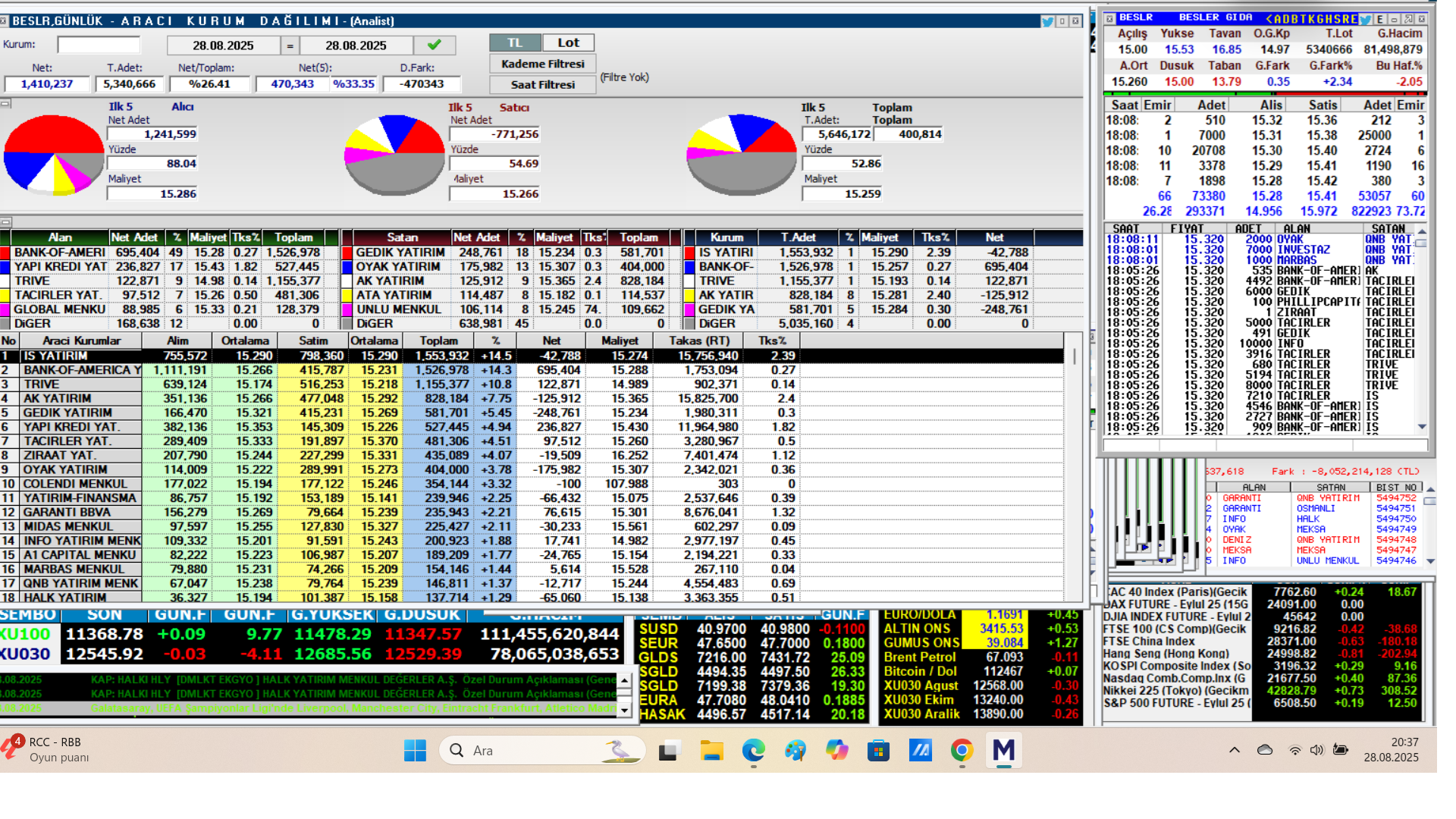
Task: Select TL toggle button
Action: point(515,43)
